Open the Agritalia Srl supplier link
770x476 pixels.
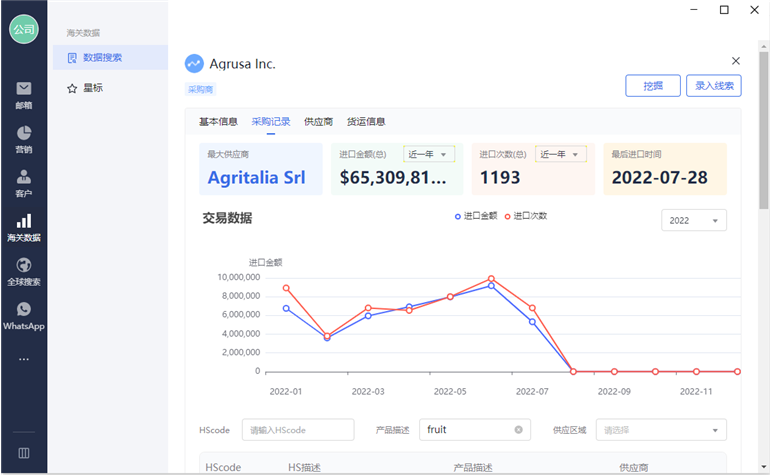(x=256, y=177)
